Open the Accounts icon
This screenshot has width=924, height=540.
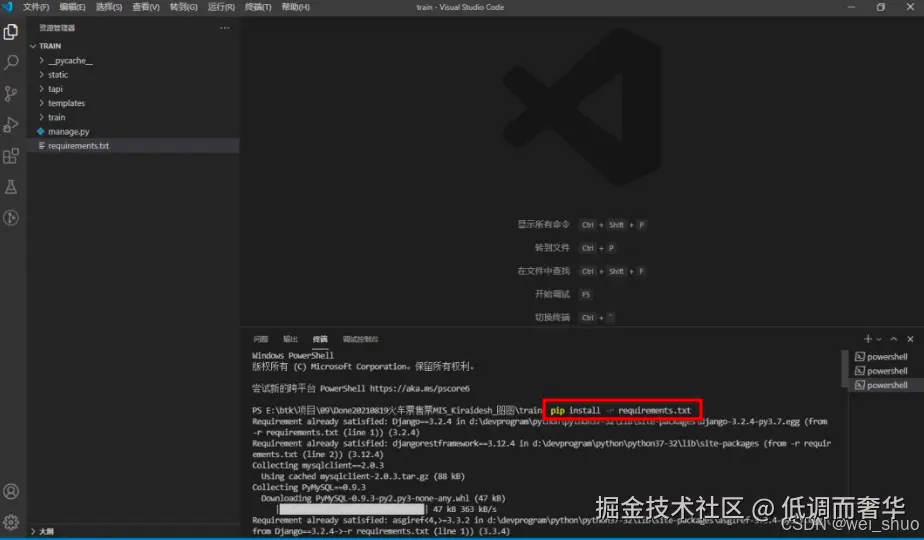(11, 492)
